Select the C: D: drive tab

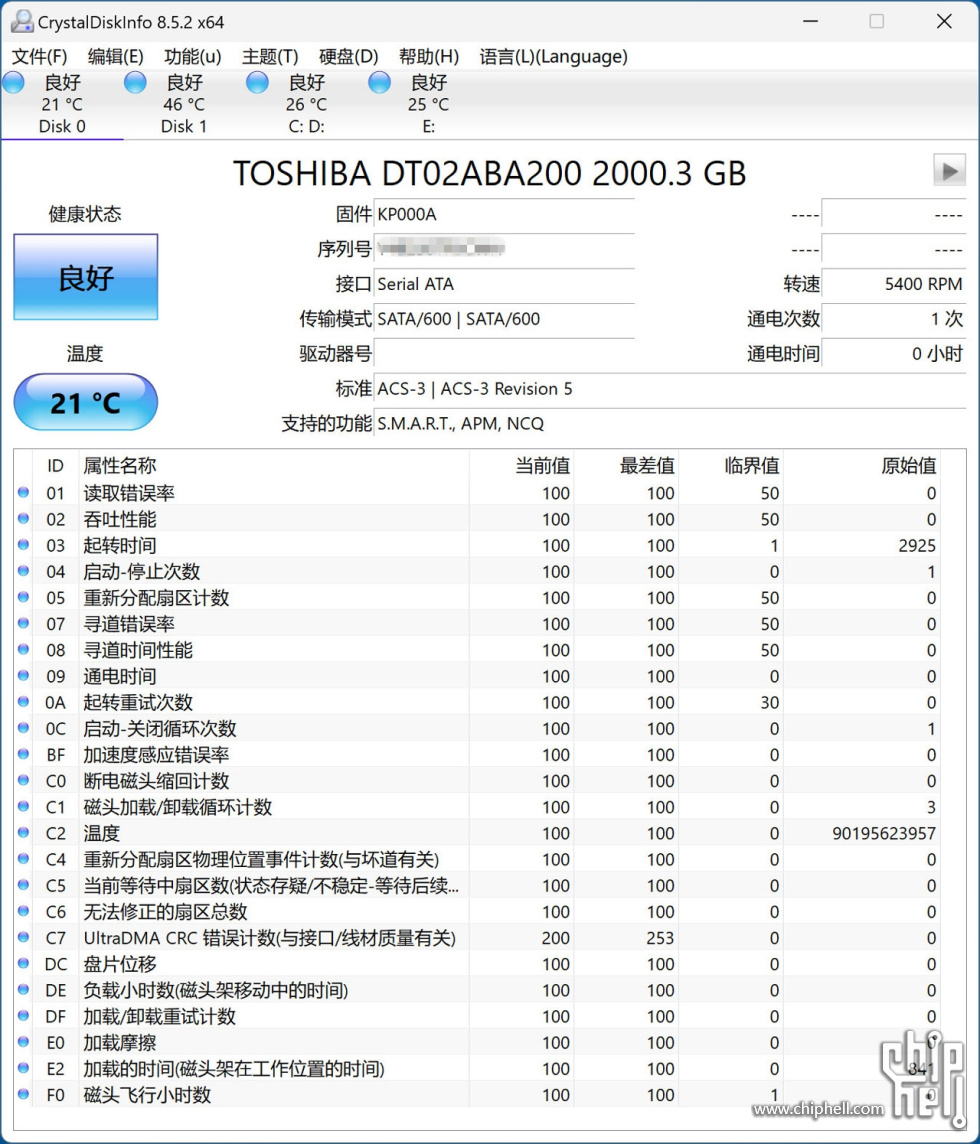306,104
